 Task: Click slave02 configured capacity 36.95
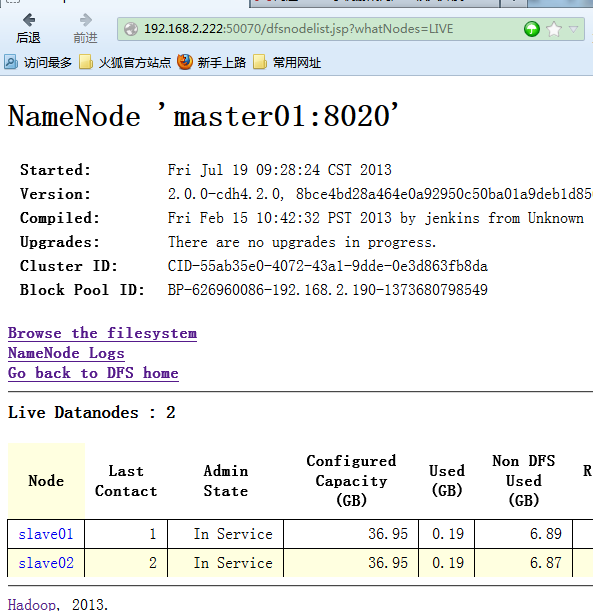click(388, 563)
